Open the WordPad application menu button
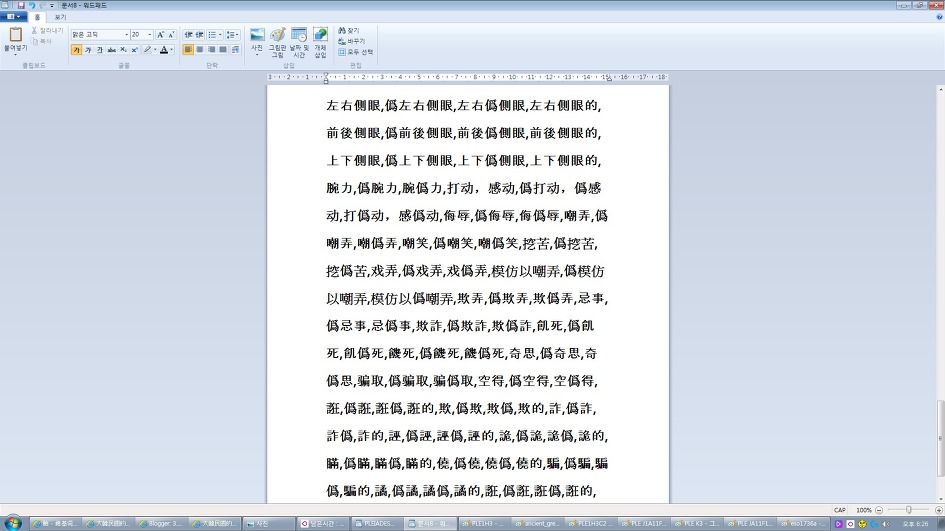945x531 pixels. pyautogui.click(x=14, y=17)
